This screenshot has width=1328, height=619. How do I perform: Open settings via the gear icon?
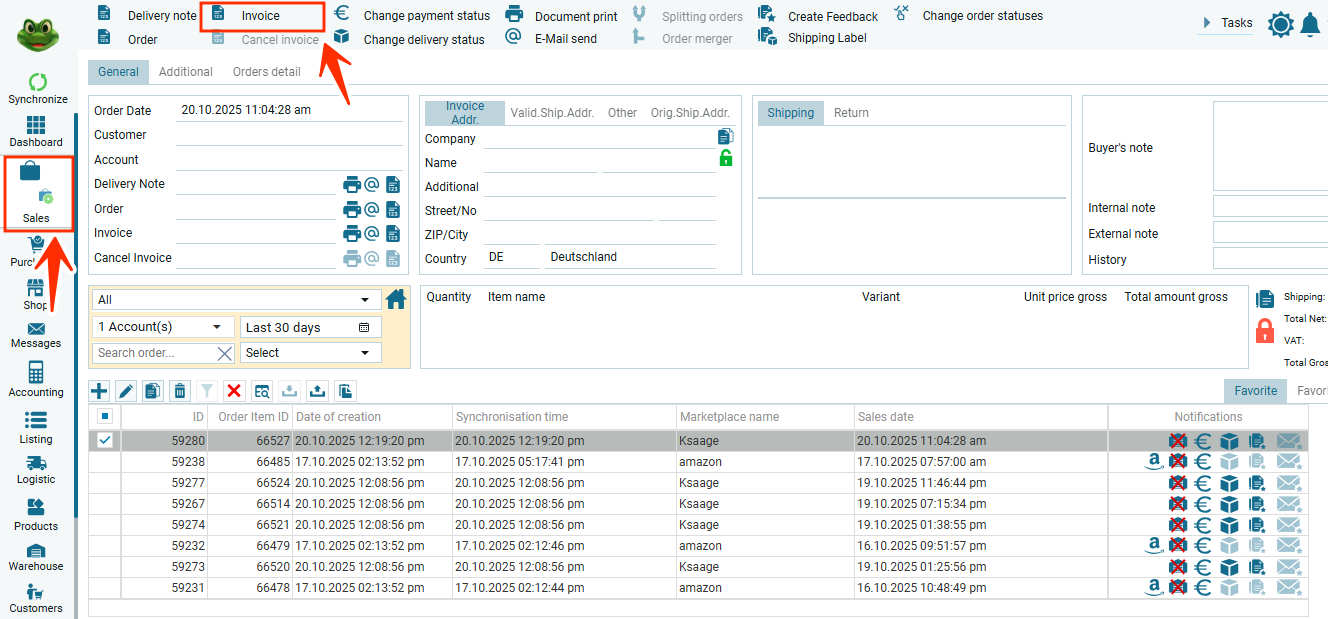coord(1280,25)
